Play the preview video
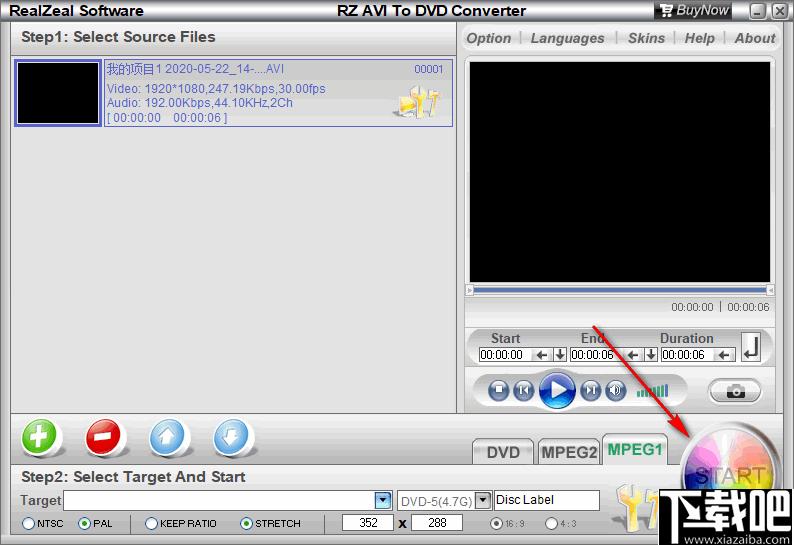The width and height of the screenshot is (794, 545). pyautogui.click(x=557, y=391)
